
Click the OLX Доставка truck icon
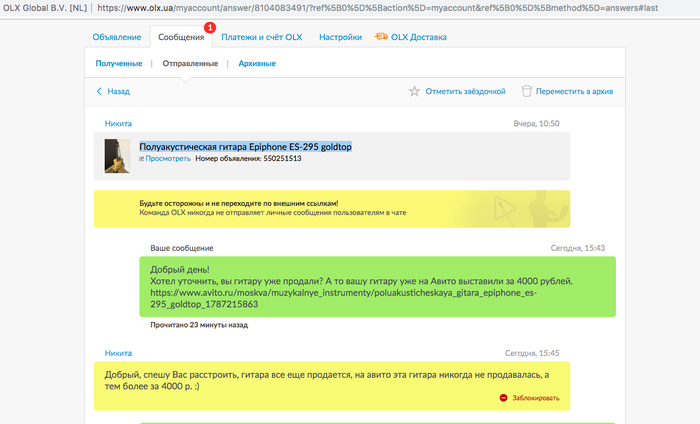pos(381,37)
